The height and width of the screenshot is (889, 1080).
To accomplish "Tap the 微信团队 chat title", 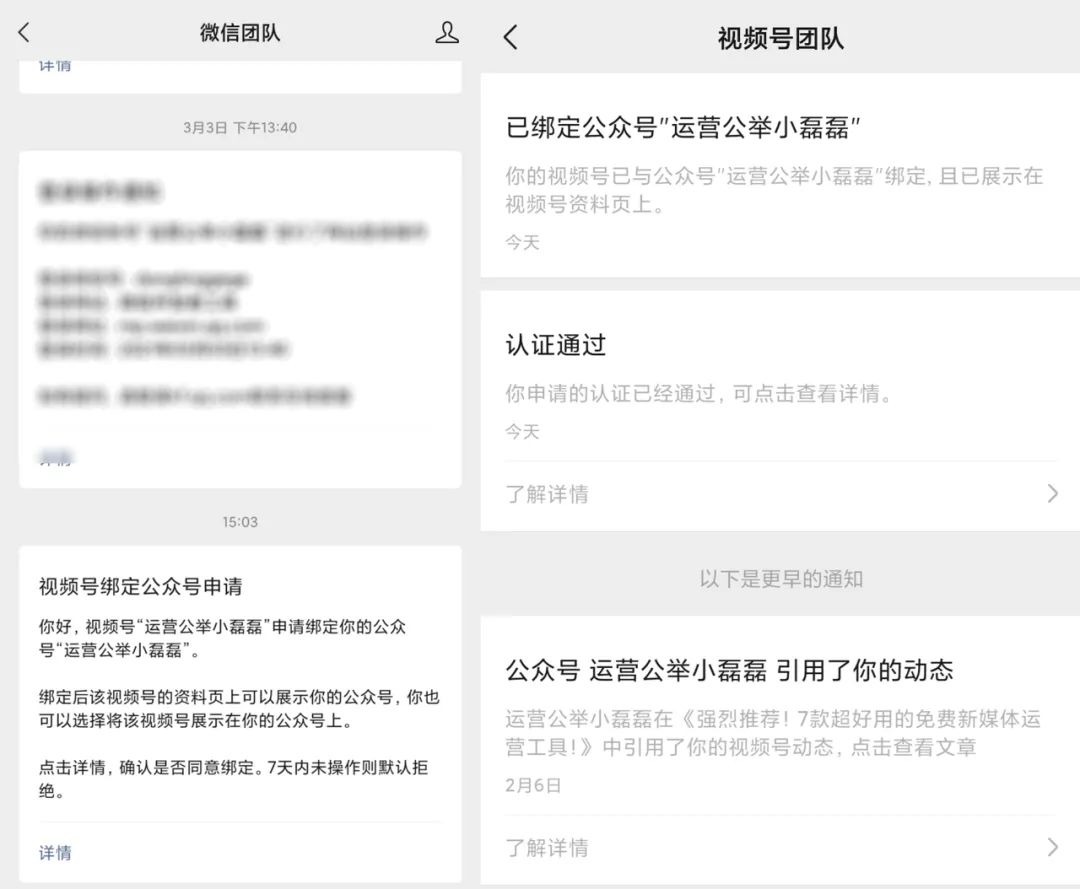I will 240,32.
